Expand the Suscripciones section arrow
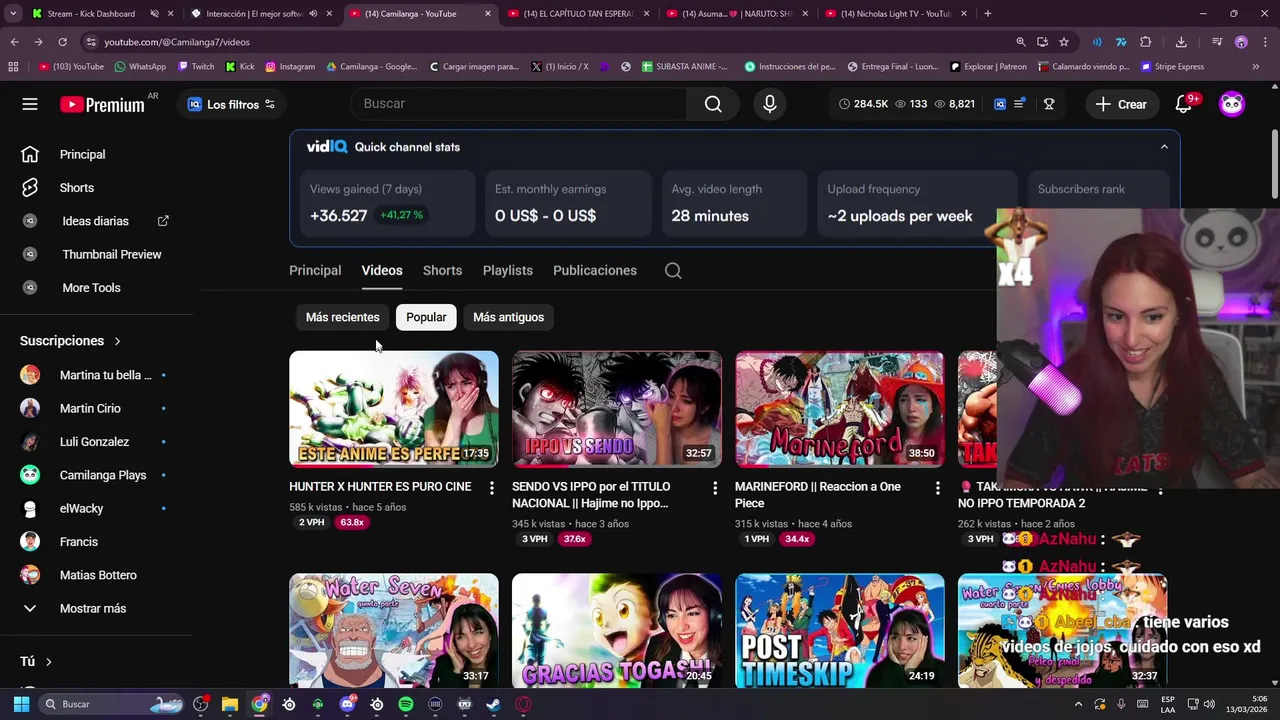The image size is (1280, 720). click(x=117, y=341)
